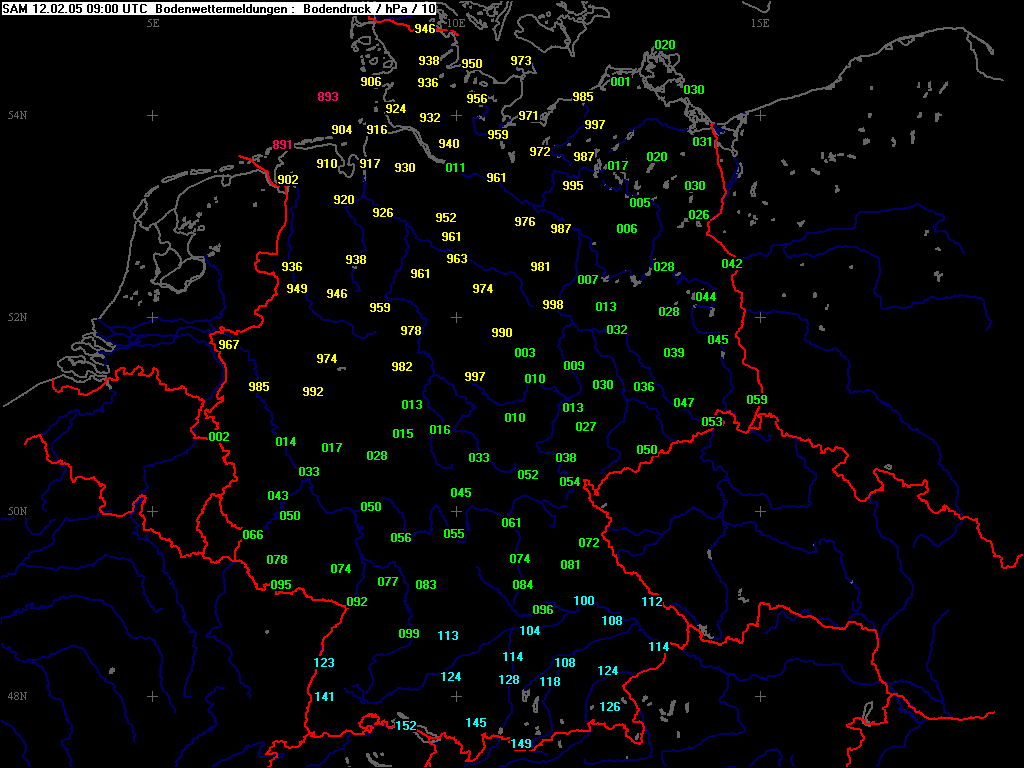Select the cyan 149 pressure reading
This screenshot has width=1024, height=768.
coord(521,743)
